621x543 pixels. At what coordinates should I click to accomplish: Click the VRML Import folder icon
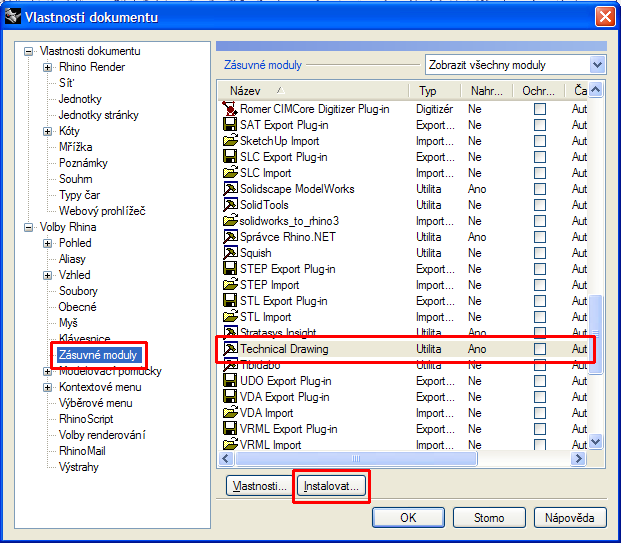click(x=230, y=445)
